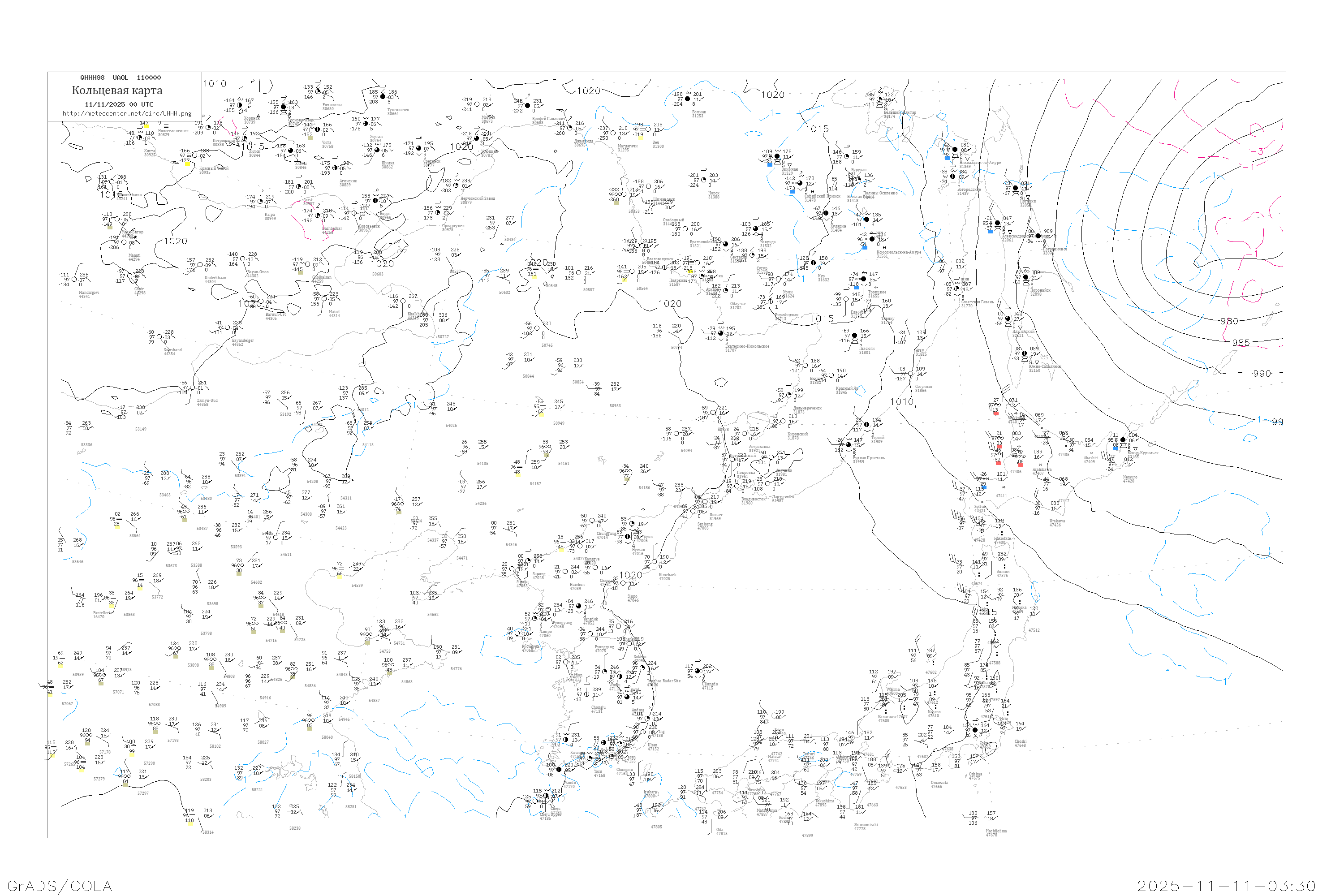This screenshot has height=896, width=1344.
Task: Open the meteocenter.net UHHH.png URL text
Action: click(127, 113)
